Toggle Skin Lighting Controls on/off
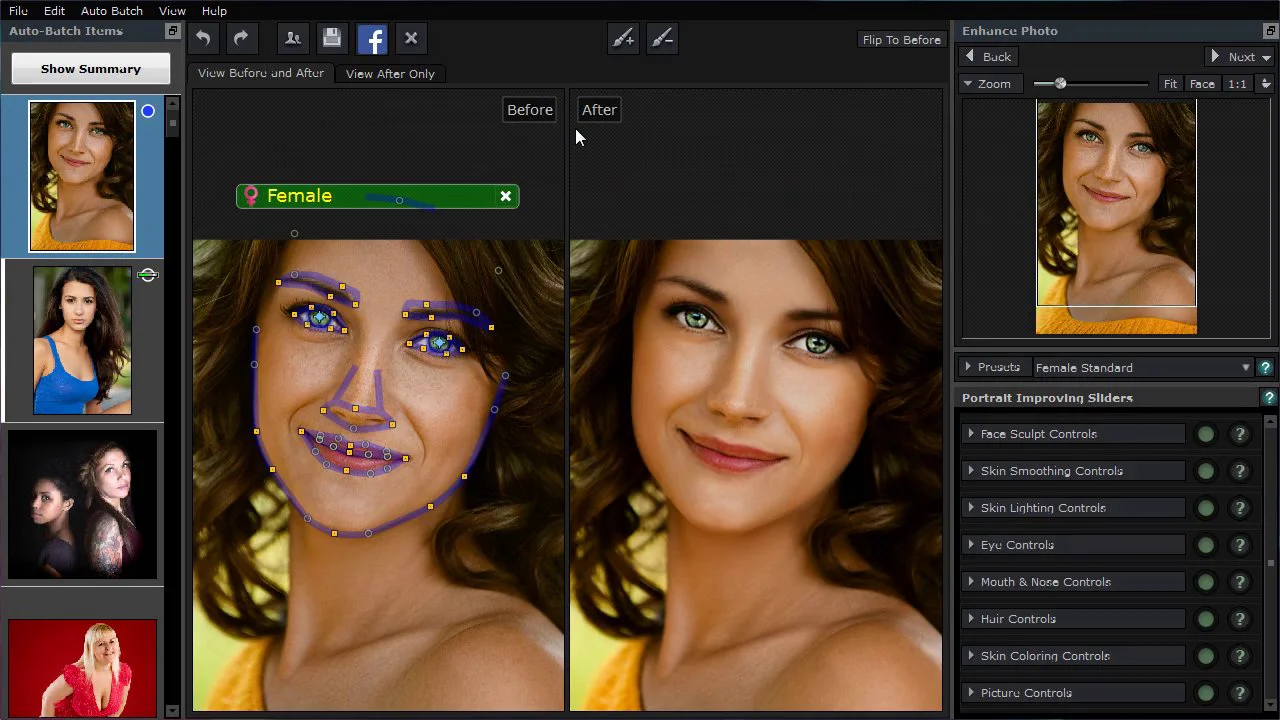The image size is (1280, 720). (x=1206, y=508)
